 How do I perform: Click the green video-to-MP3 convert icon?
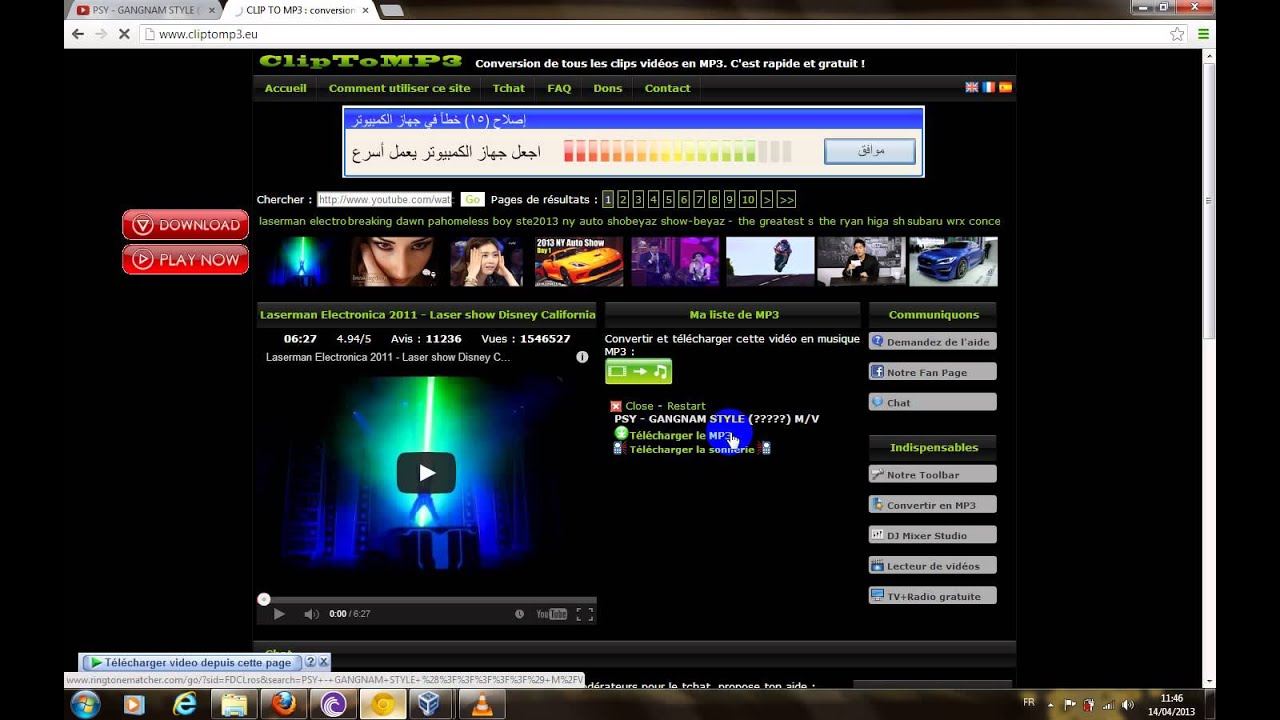pos(638,371)
